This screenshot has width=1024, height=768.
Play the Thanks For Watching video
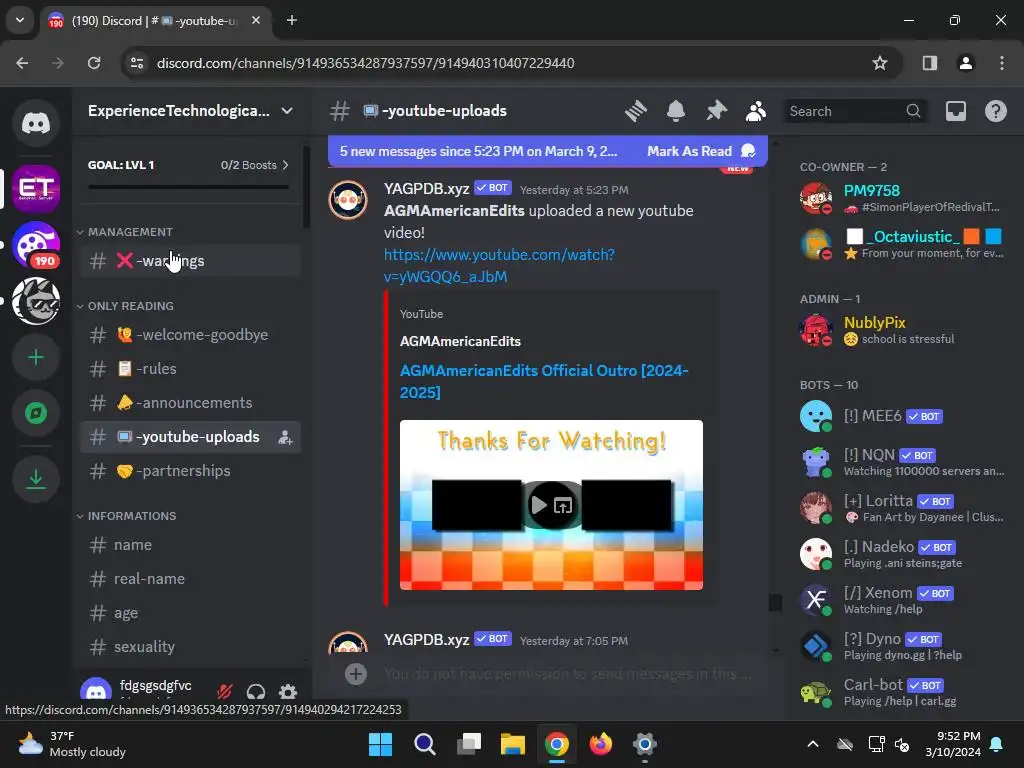tap(539, 505)
